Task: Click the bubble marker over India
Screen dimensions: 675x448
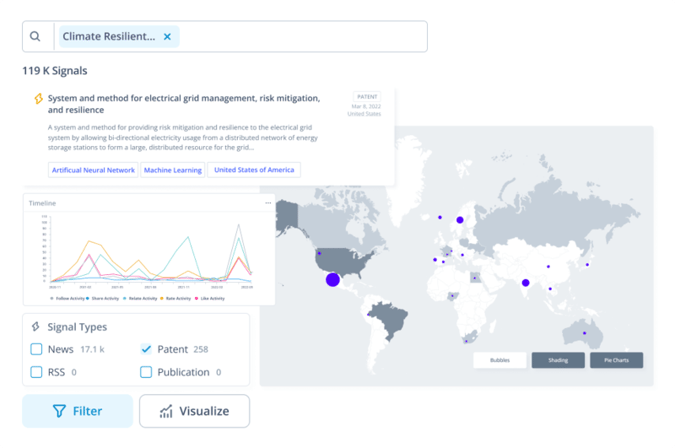Action: pos(526,283)
